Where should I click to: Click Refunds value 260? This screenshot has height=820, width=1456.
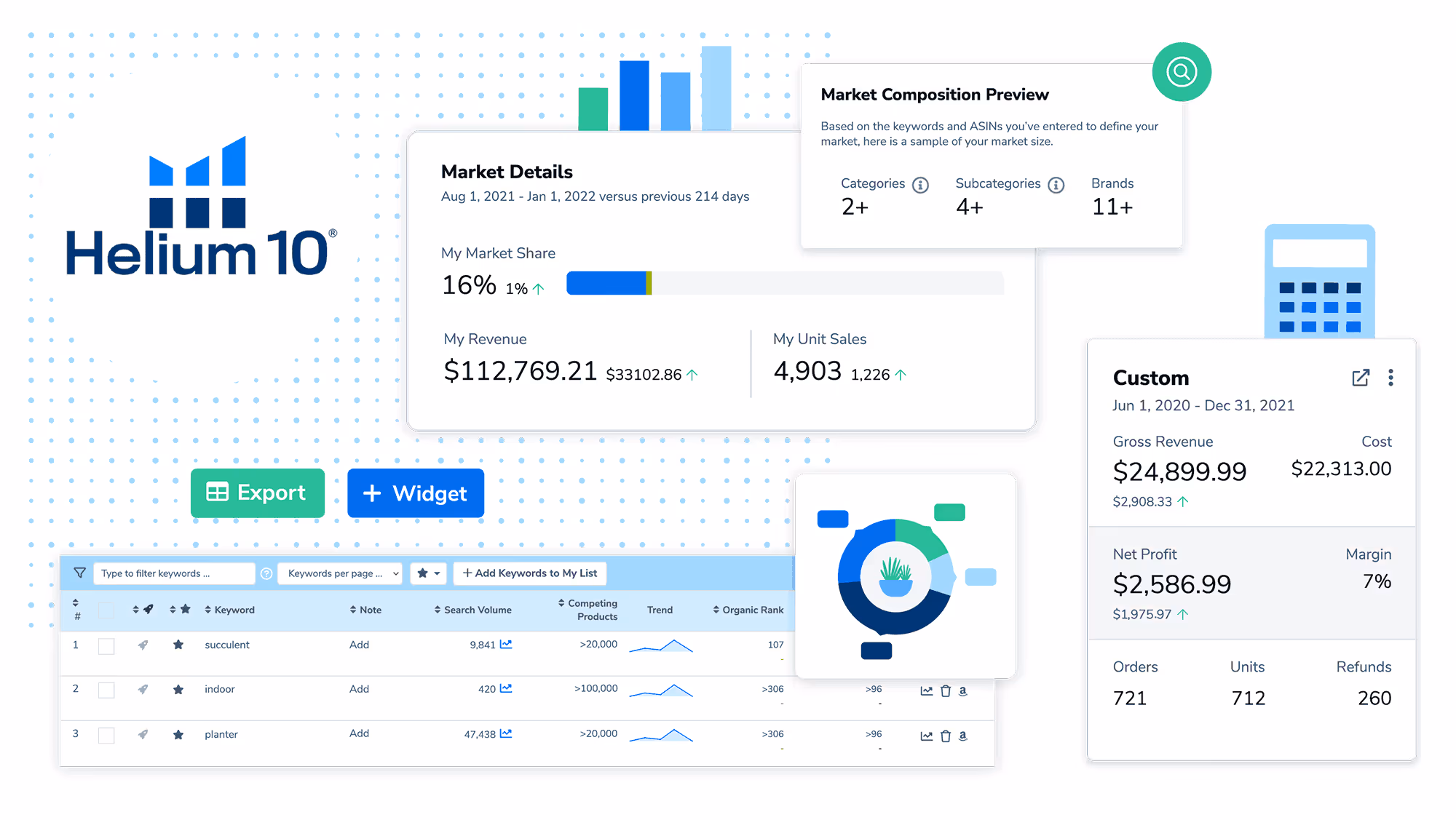(x=1374, y=698)
